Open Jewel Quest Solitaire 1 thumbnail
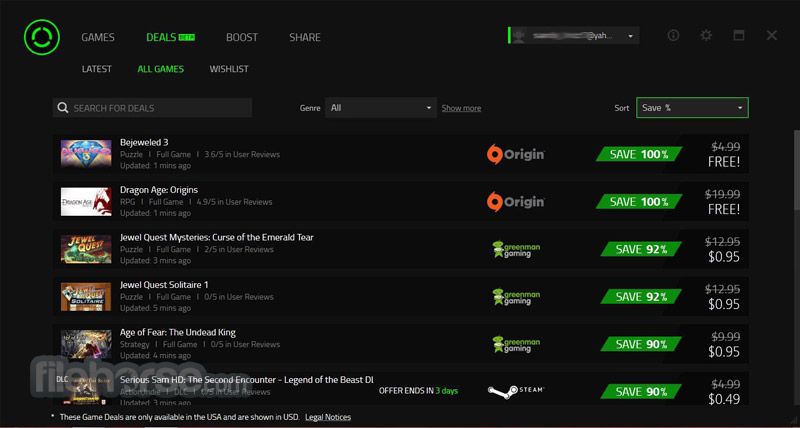Image resolution: width=800 pixels, height=428 pixels. [x=86, y=296]
